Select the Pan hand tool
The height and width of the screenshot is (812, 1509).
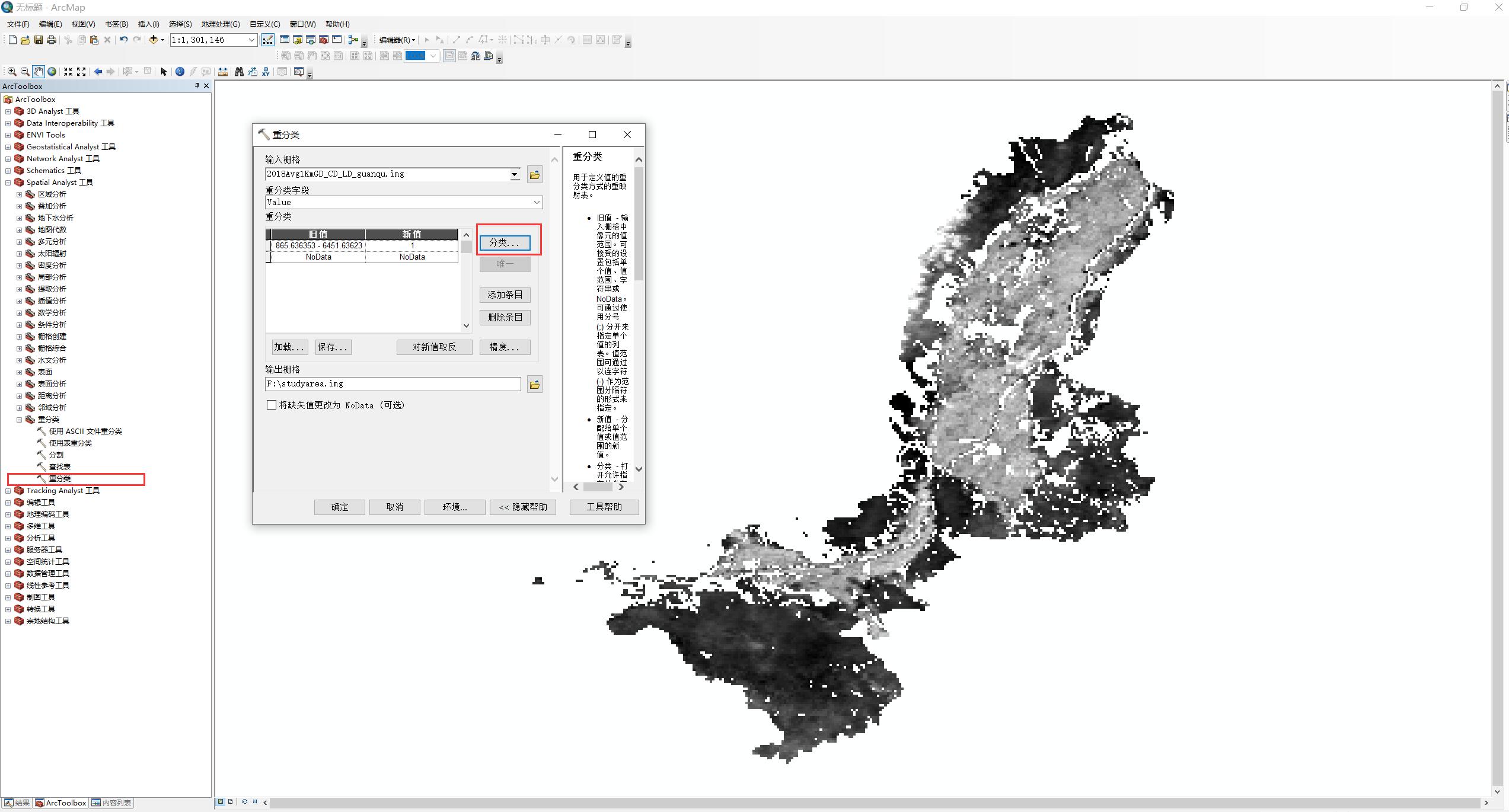(38, 72)
